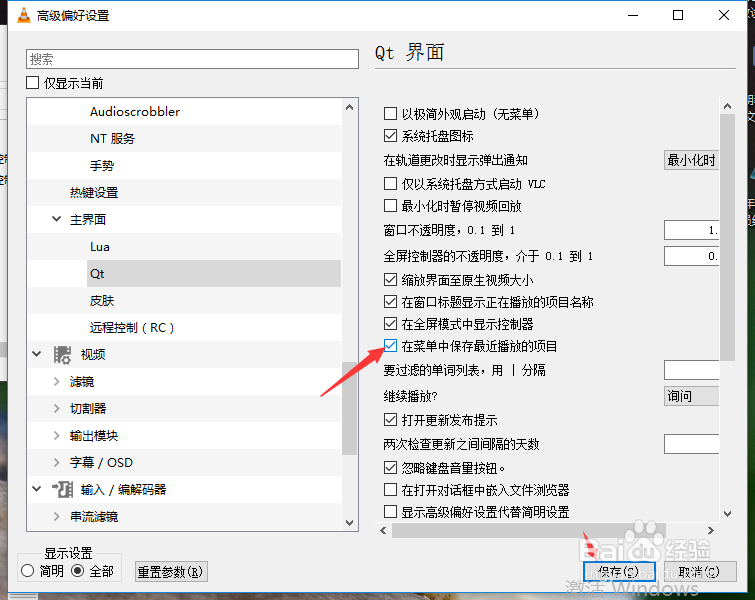755x600 pixels.
Task: Uncheck 在全屏模式中显示控制器
Action: pos(391,324)
